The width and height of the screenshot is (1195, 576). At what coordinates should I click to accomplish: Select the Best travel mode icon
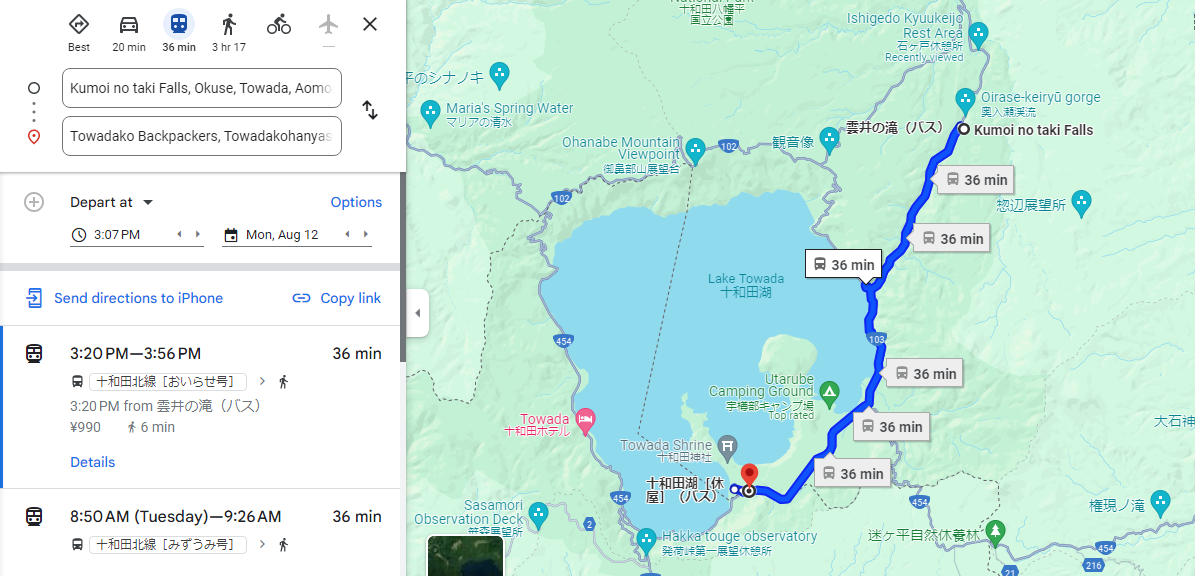click(x=78, y=24)
